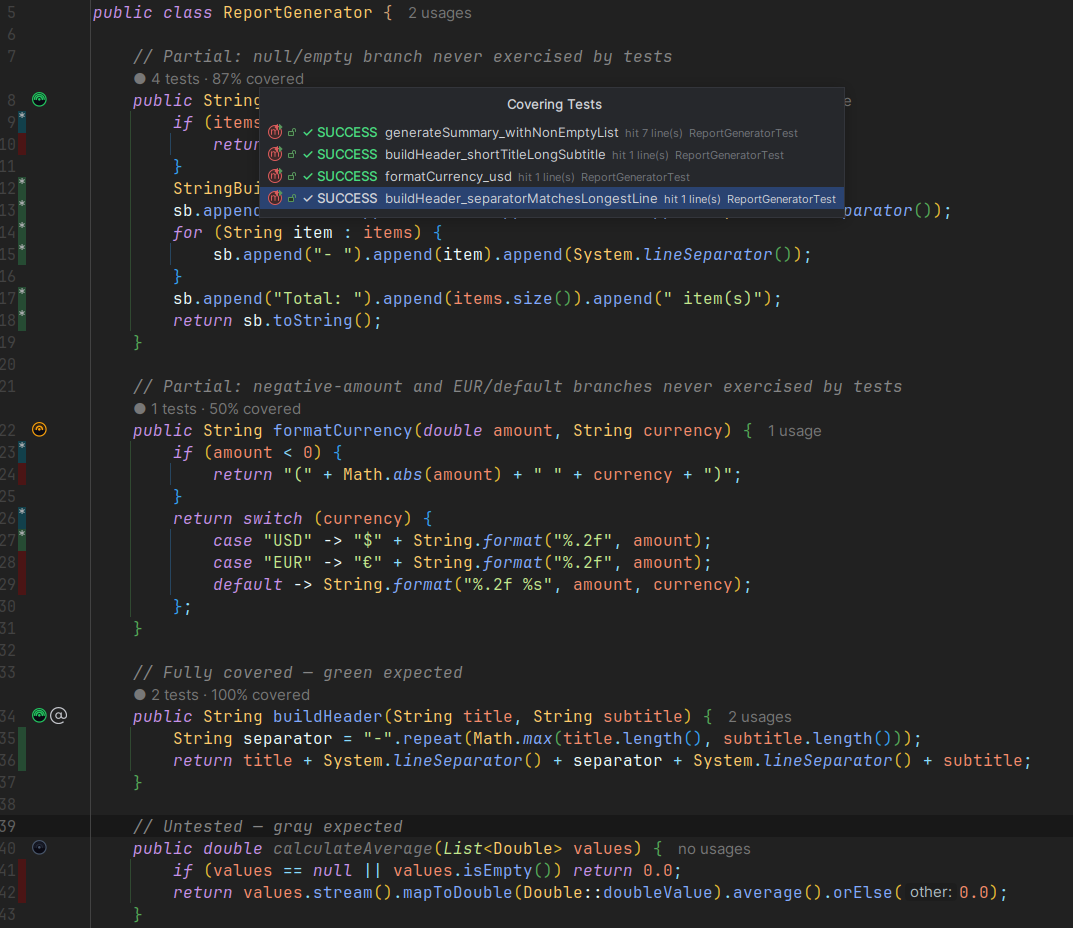Click the green coverage gutter icon on line 8

(x=40, y=100)
